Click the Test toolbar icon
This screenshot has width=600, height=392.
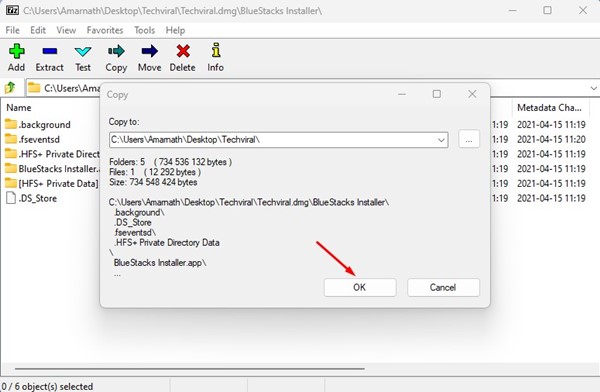click(83, 52)
